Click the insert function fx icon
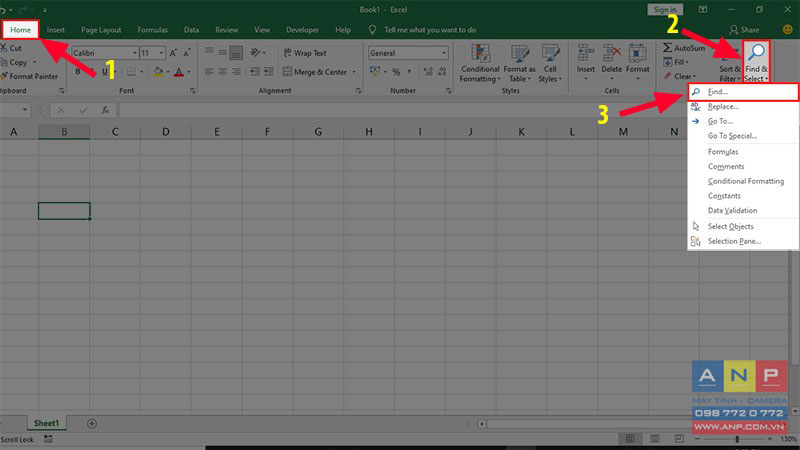Screen dimensions: 800x450 tap(105, 110)
